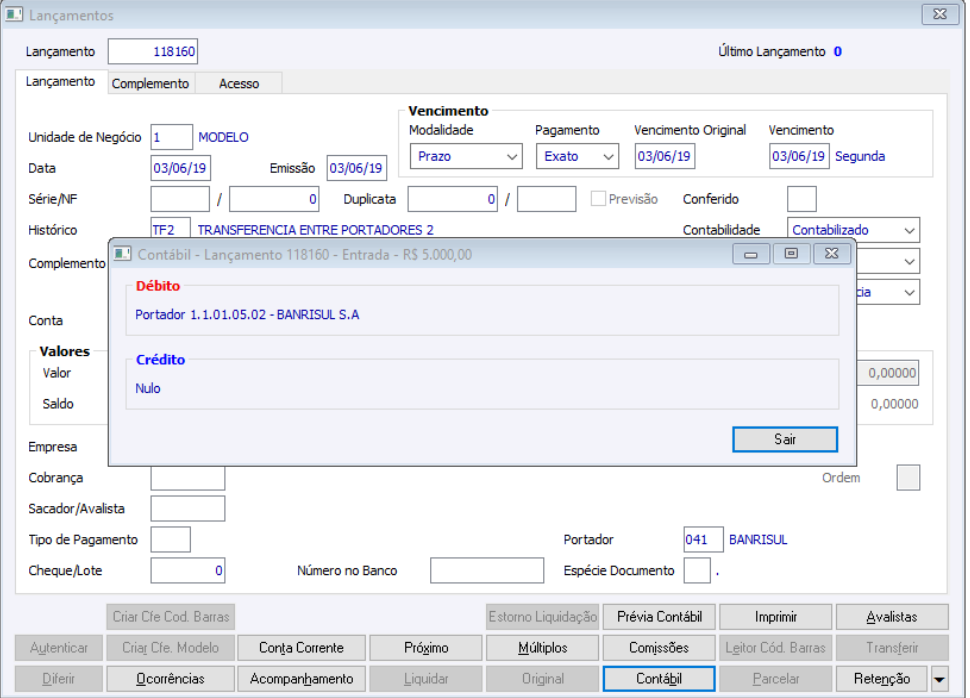970x698 pixels.
Task: Click the Criar Cfe. Modelo button
Action: (x=171, y=648)
